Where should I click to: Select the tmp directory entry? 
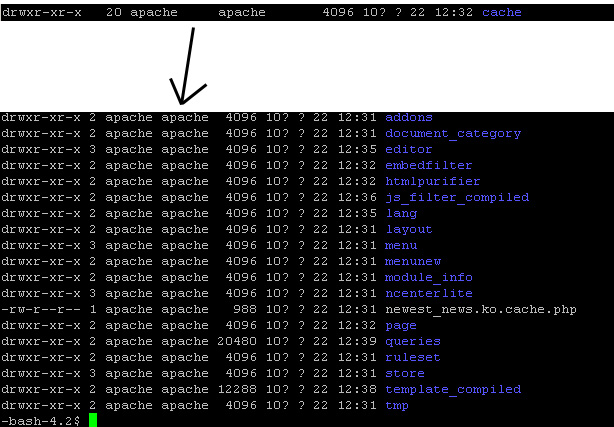[x=396, y=406]
